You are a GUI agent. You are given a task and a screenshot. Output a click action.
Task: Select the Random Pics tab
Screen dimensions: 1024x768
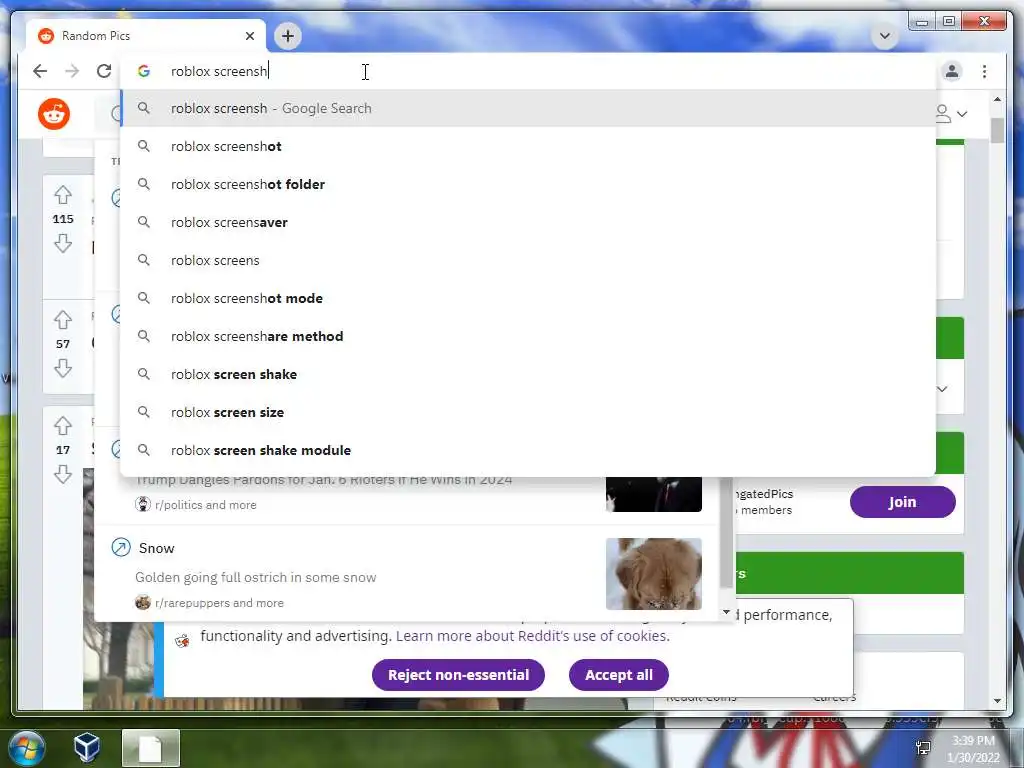[x=146, y=36]
